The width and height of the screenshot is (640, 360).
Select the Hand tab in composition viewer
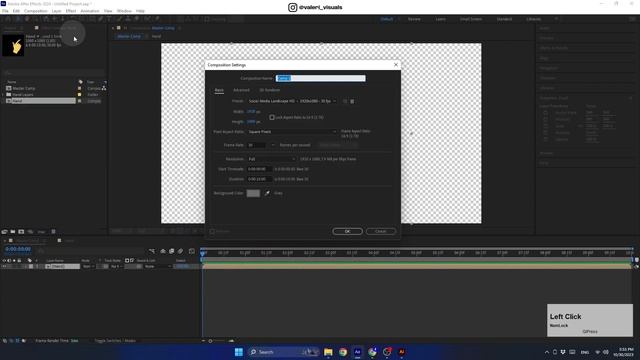tap(156, 36)
